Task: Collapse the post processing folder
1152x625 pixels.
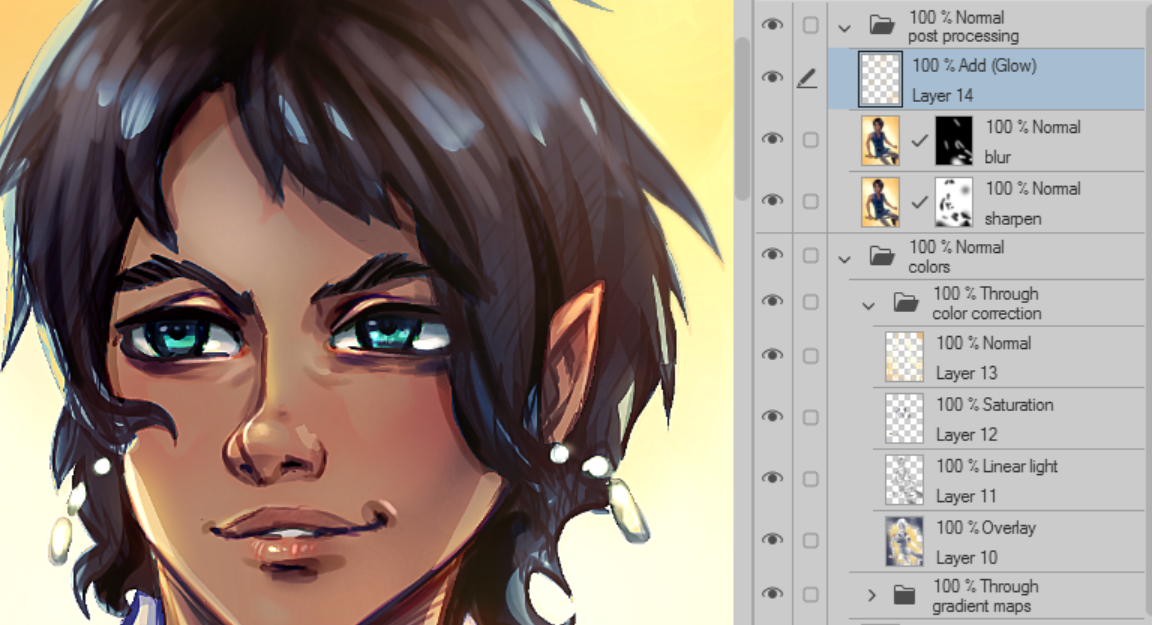Action: point(844,28)
